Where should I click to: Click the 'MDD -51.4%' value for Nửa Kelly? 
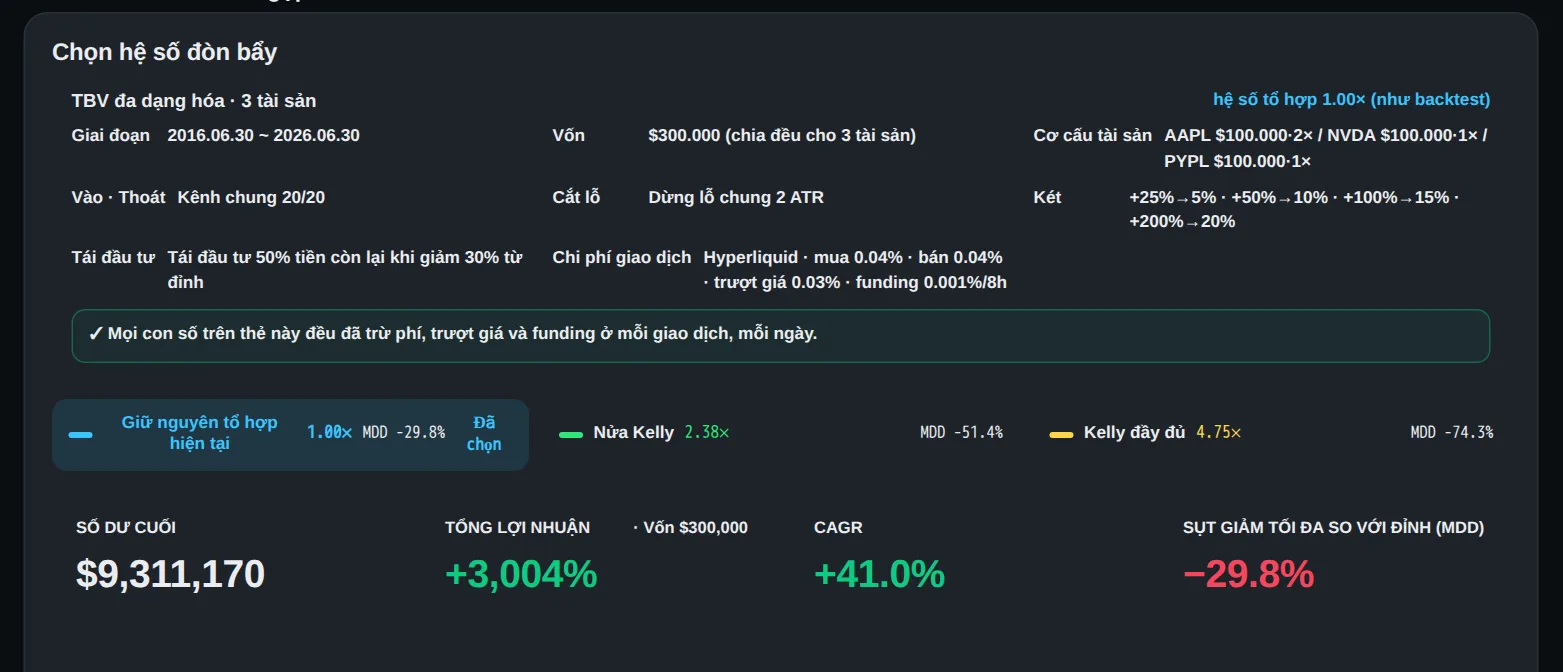[x=961, y=433]
